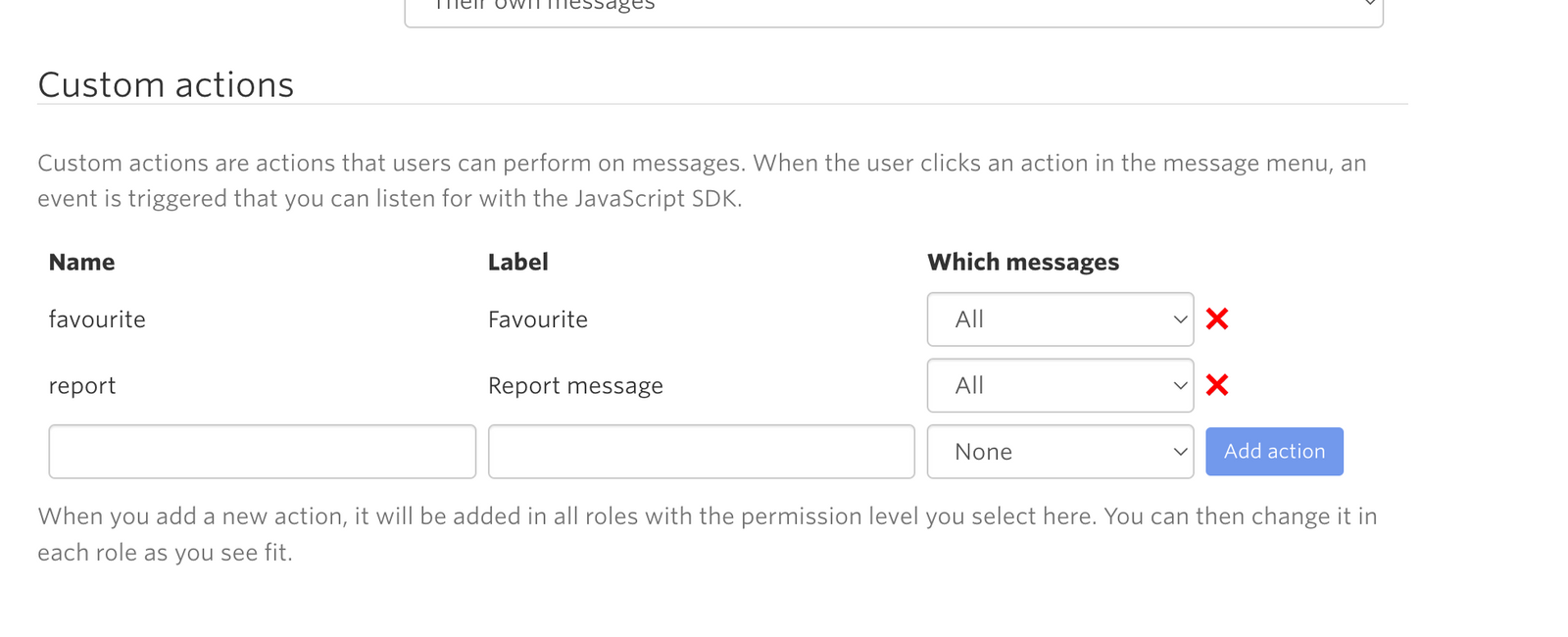The width and height of the screenshot is (1568, 637).
Task: Open the None permission dropdown
Action: coord(1059,452)
